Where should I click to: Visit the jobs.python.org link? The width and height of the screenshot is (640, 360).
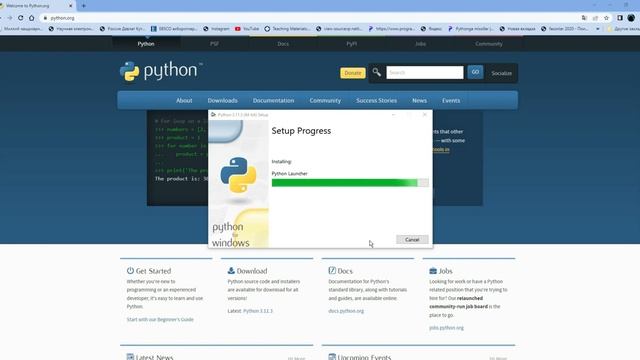[447, 328]
